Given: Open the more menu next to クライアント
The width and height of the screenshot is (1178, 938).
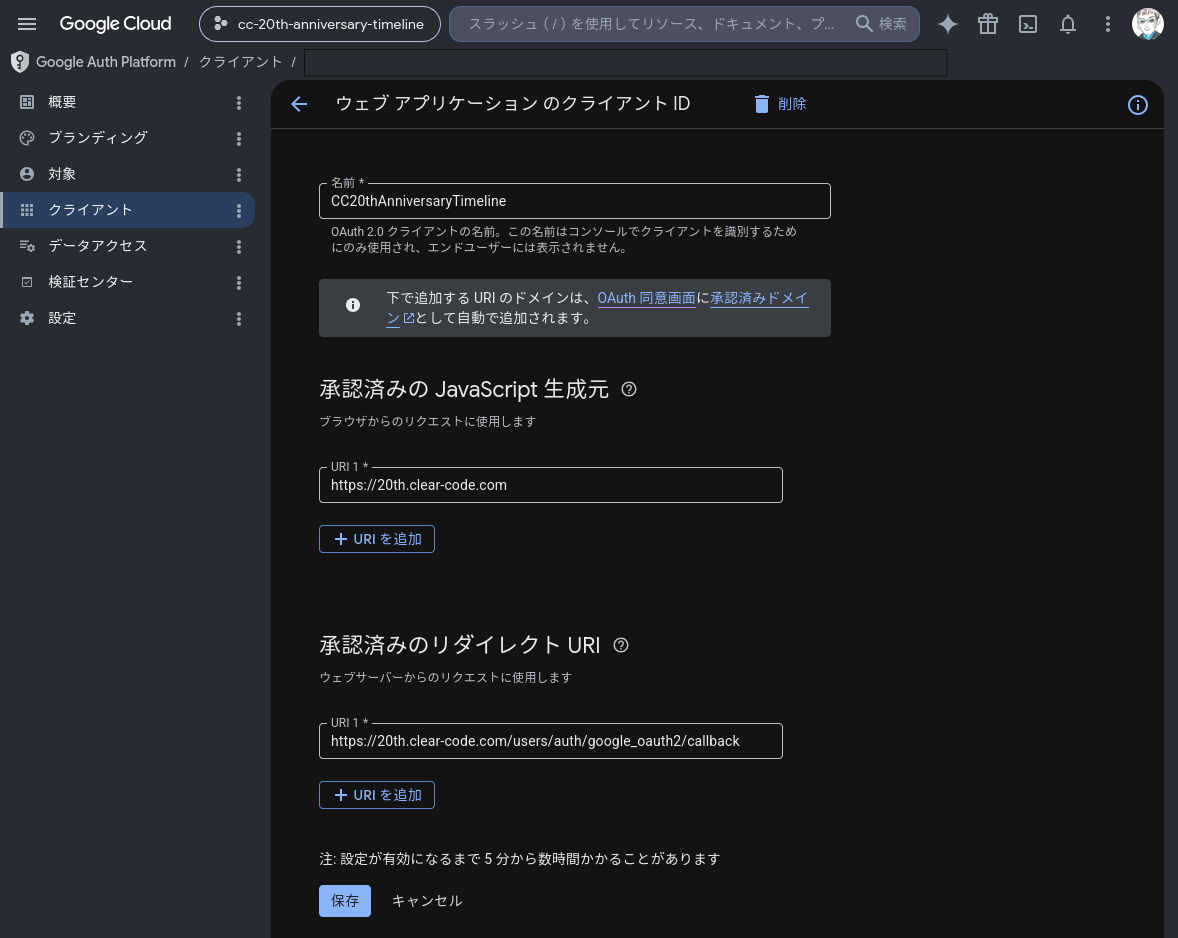Looking at the screenshot, I should pos(239,211).
